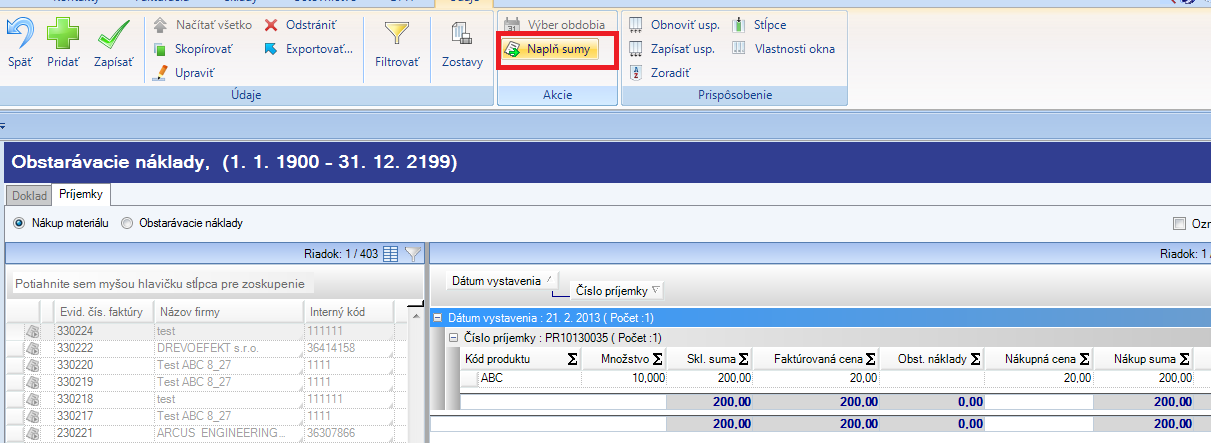Click the Číslo príjemky grouping chip
Viewport: 1211px width, 443px height.
click(x=616, y=291)
